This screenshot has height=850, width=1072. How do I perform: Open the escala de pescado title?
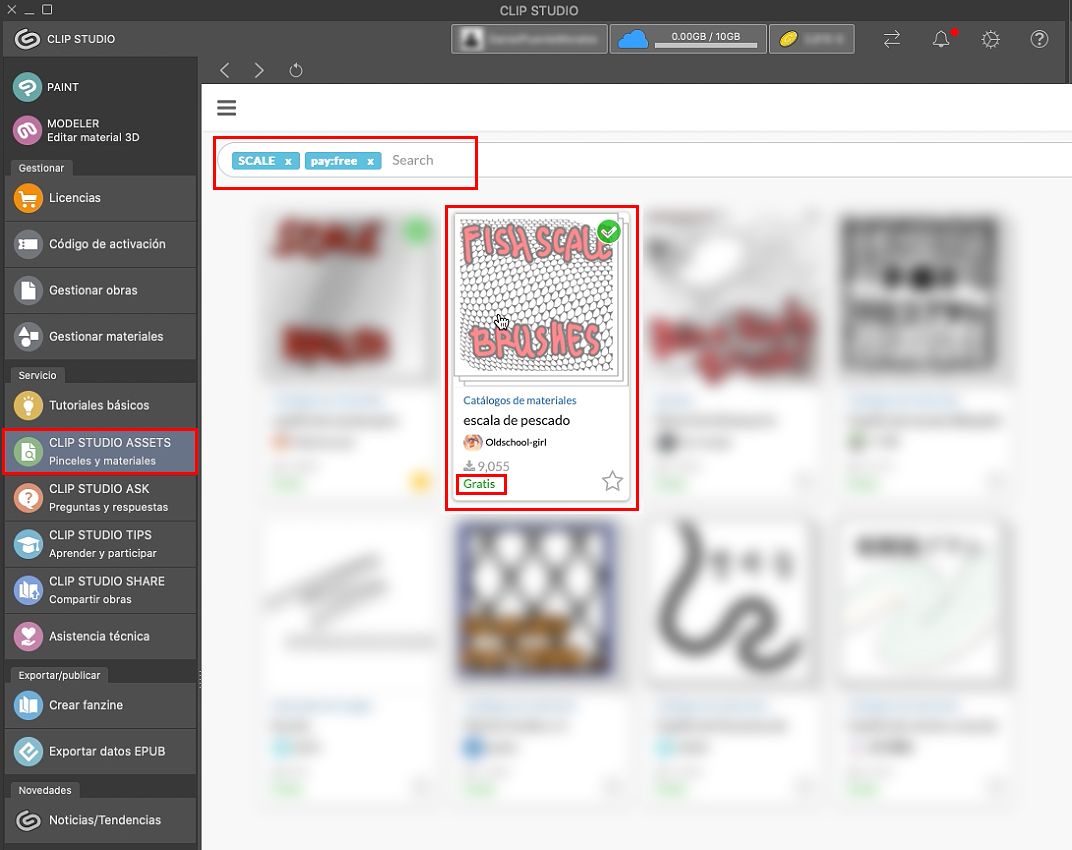click(516, 421)
